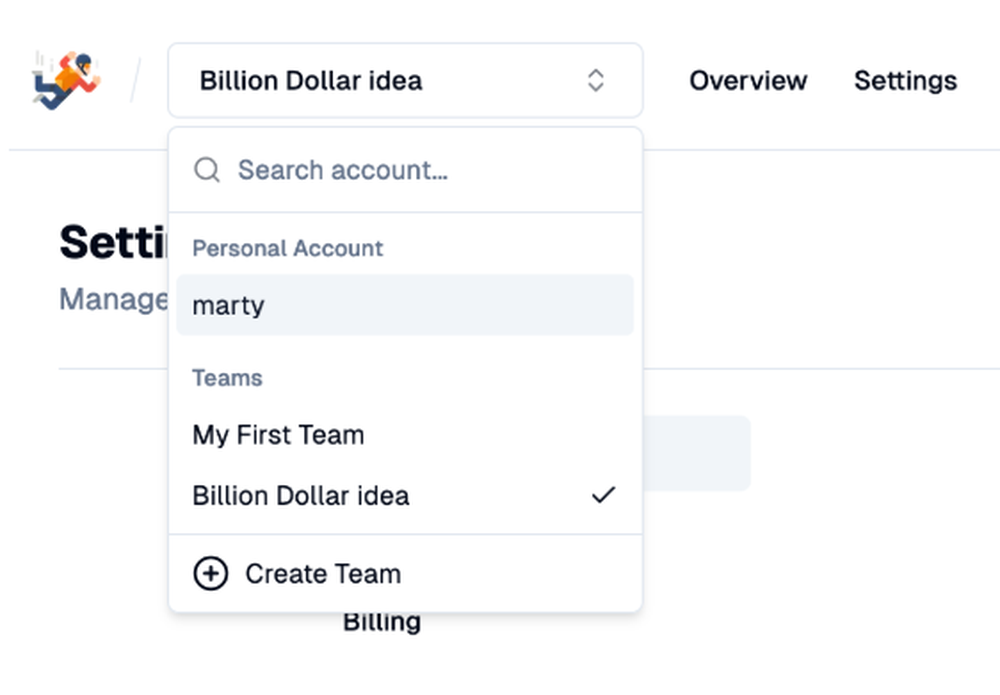Focus the Search account field

[405, 170]
